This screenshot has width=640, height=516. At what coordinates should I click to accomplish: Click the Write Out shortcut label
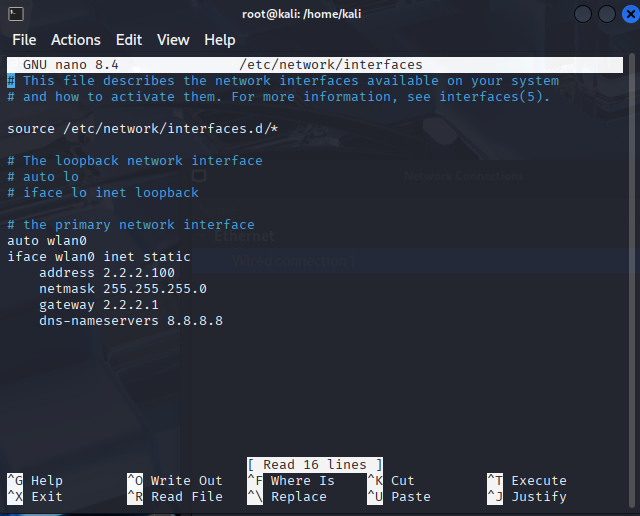tap(186, 481)
